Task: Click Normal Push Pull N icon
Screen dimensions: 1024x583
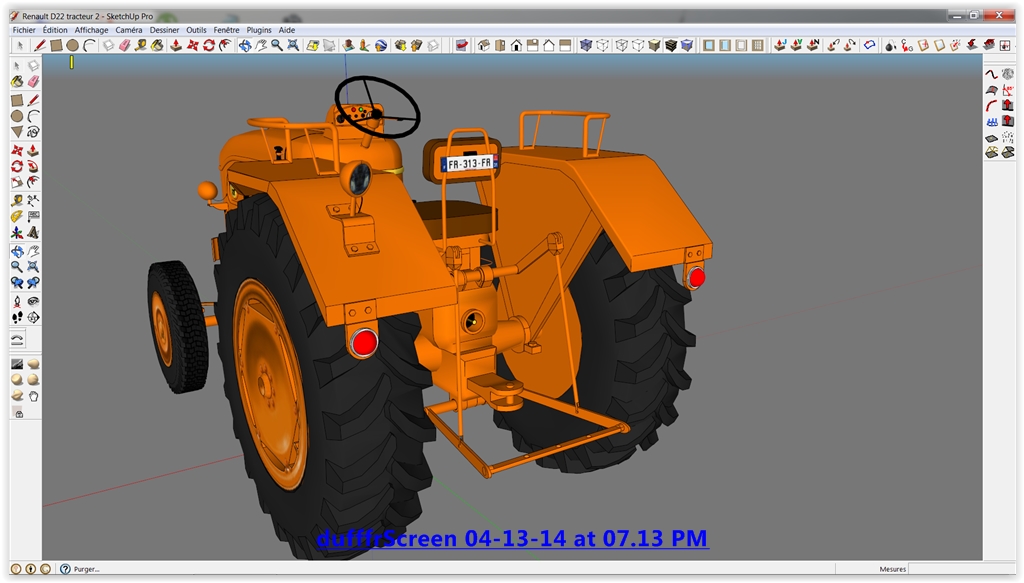Action: pos(813,45)
